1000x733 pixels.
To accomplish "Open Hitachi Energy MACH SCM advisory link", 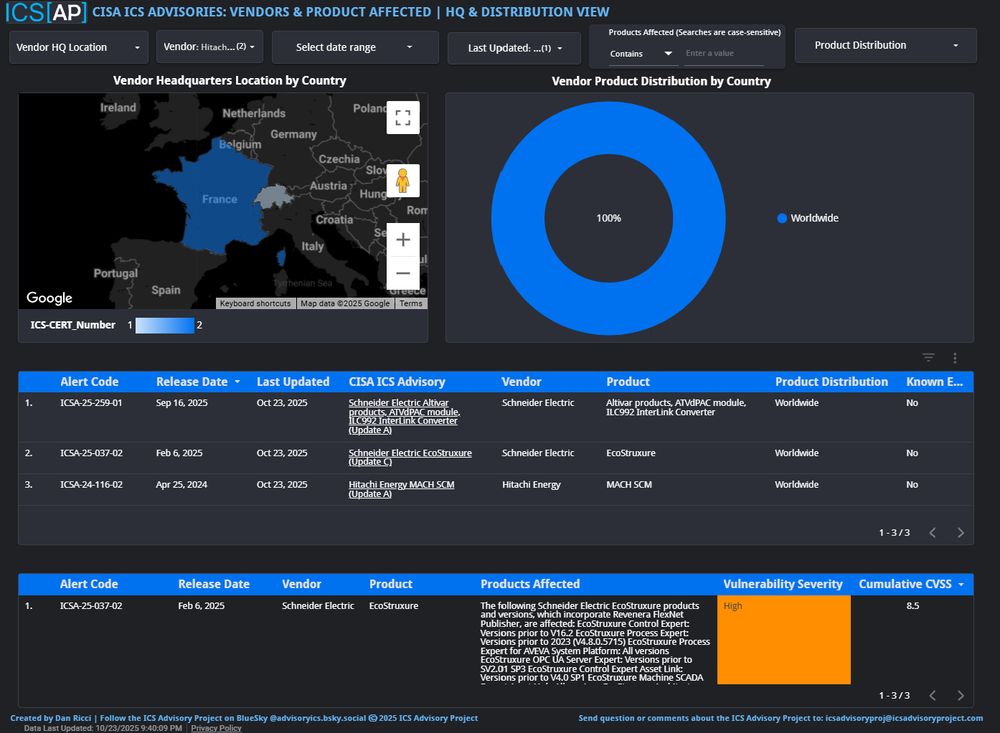I will pos(401,489).
